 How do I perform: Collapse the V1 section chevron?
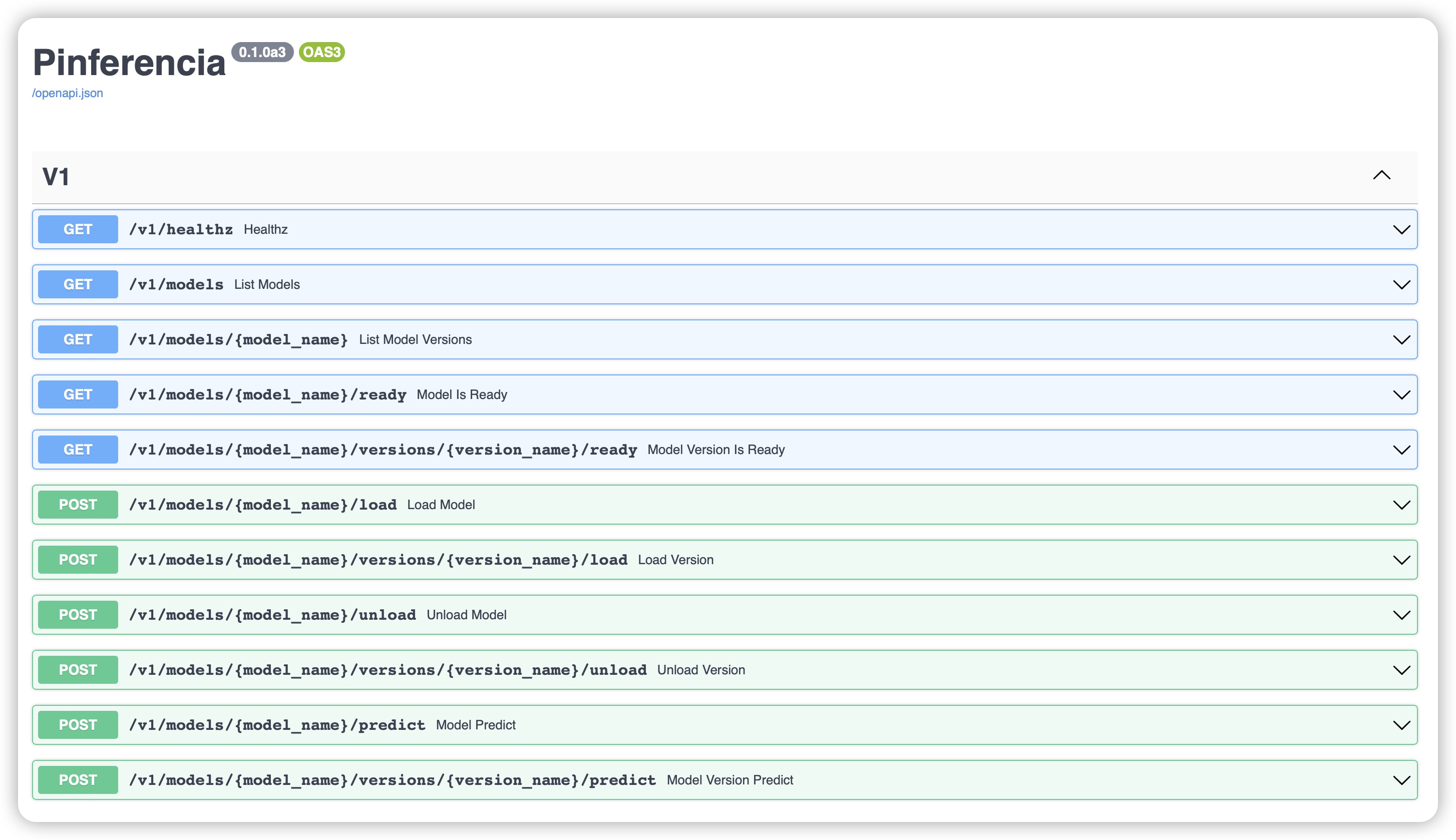1381,175
